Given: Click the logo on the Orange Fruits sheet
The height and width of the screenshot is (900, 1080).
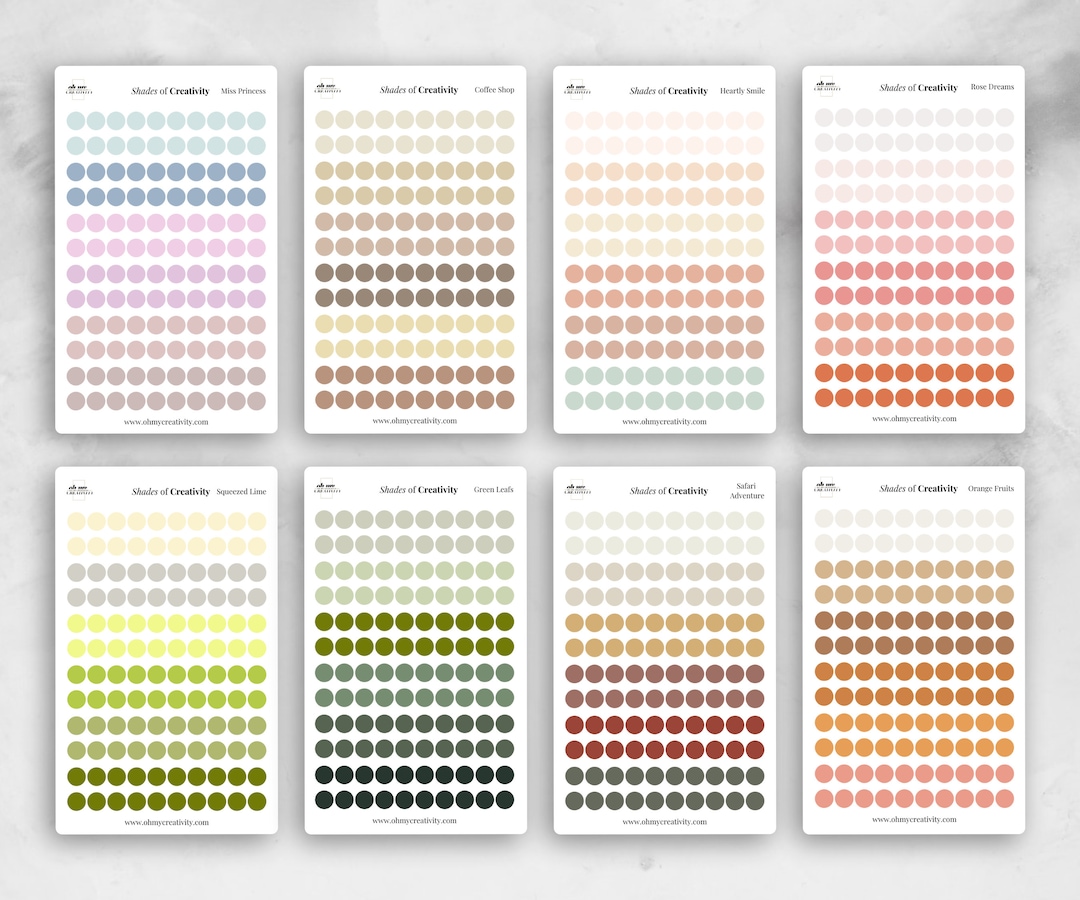Looking at the screenshot, I should (827, 487).
